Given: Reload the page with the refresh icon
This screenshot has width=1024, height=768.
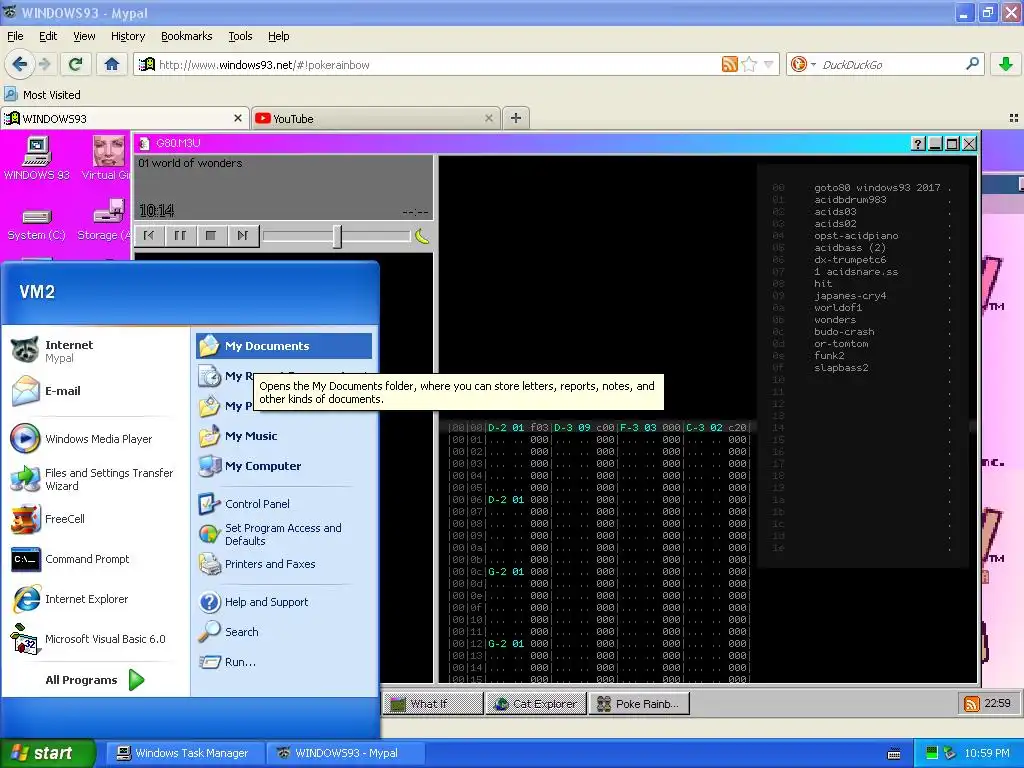Looking at the screenshot, I should (75, 64).
